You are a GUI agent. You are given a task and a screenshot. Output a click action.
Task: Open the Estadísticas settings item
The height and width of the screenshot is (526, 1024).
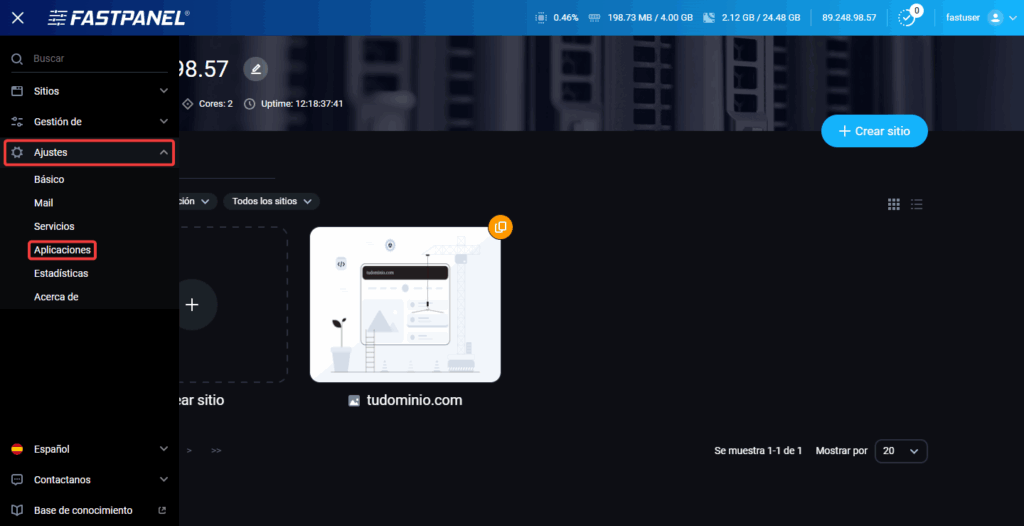tap(61, 273)
